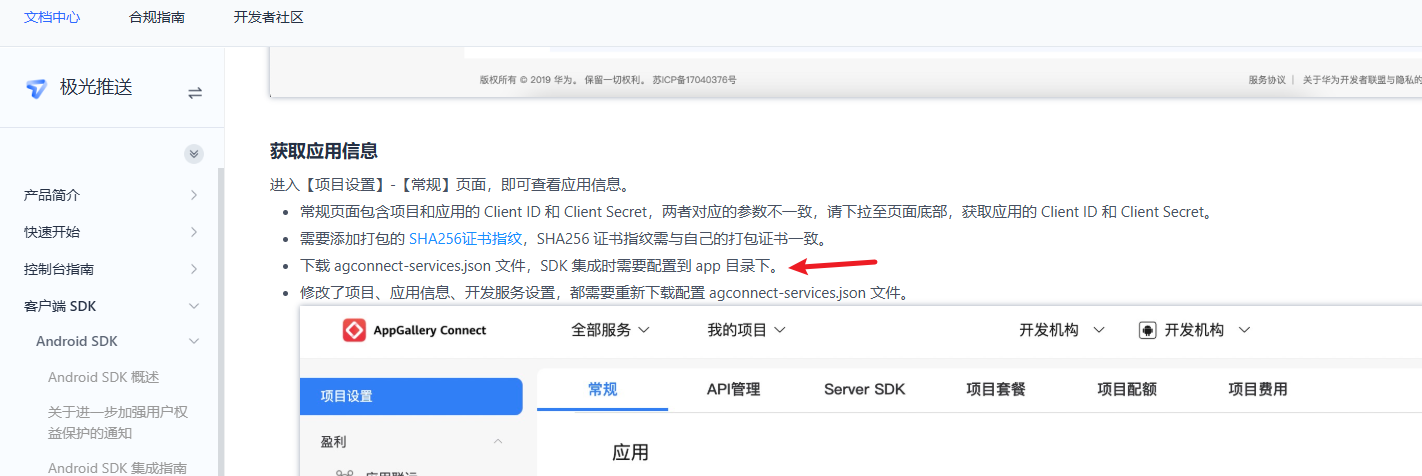
Task: Click the double-chevron collapse icon in sidebar
Action: 194,154
